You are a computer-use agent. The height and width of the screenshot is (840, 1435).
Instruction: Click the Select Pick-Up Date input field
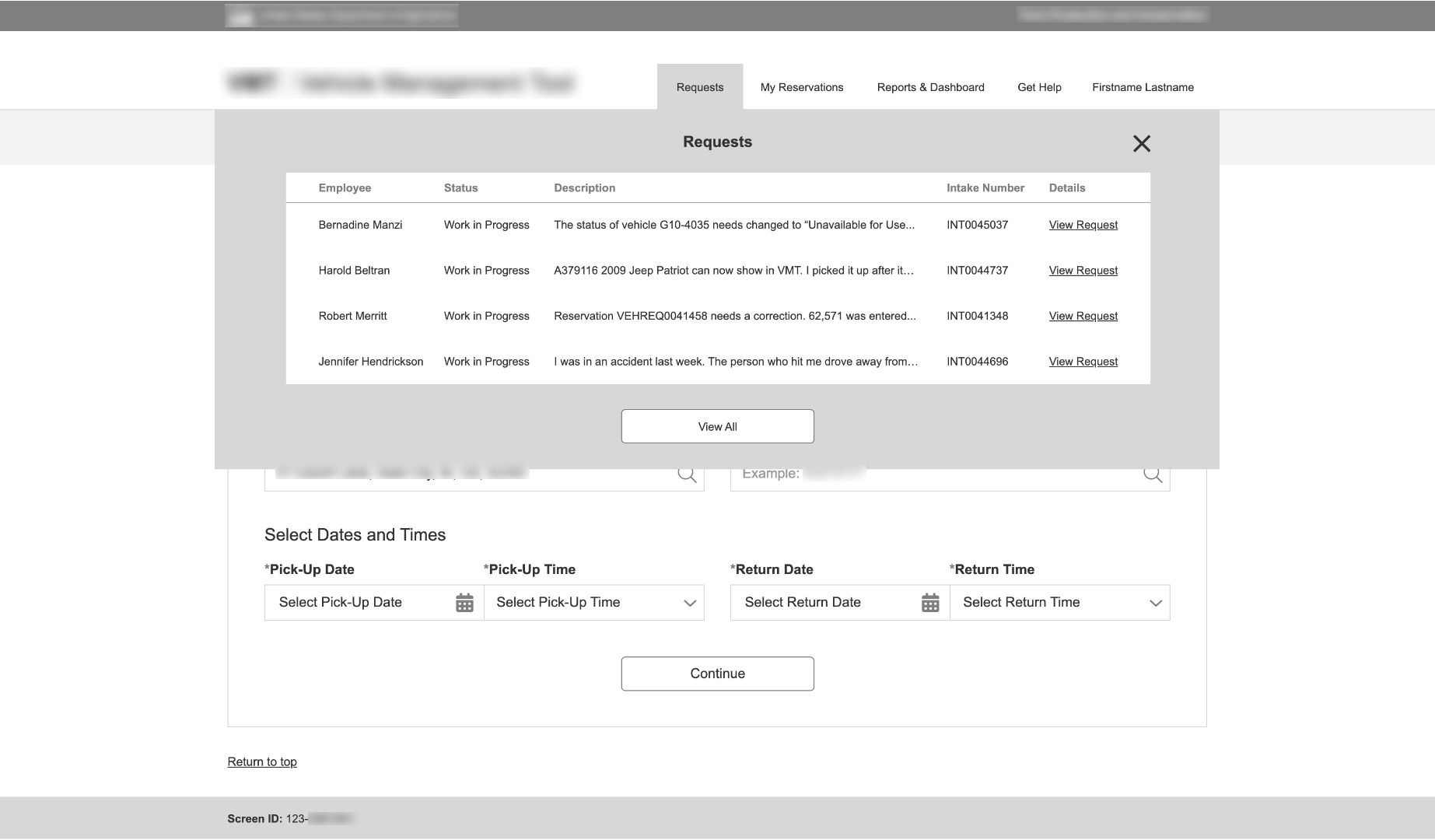pyautogui.click(x=358, y=602)
